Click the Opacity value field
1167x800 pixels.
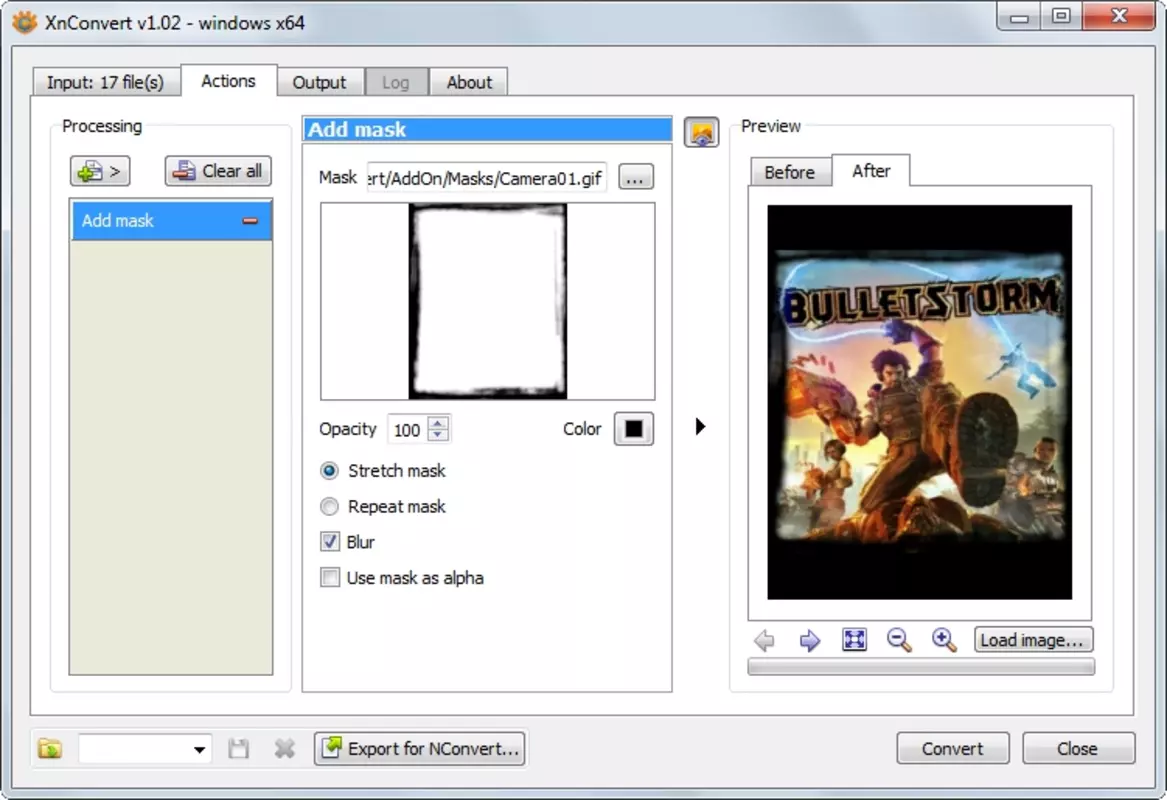pyautogui.click(x=407, y=430)
